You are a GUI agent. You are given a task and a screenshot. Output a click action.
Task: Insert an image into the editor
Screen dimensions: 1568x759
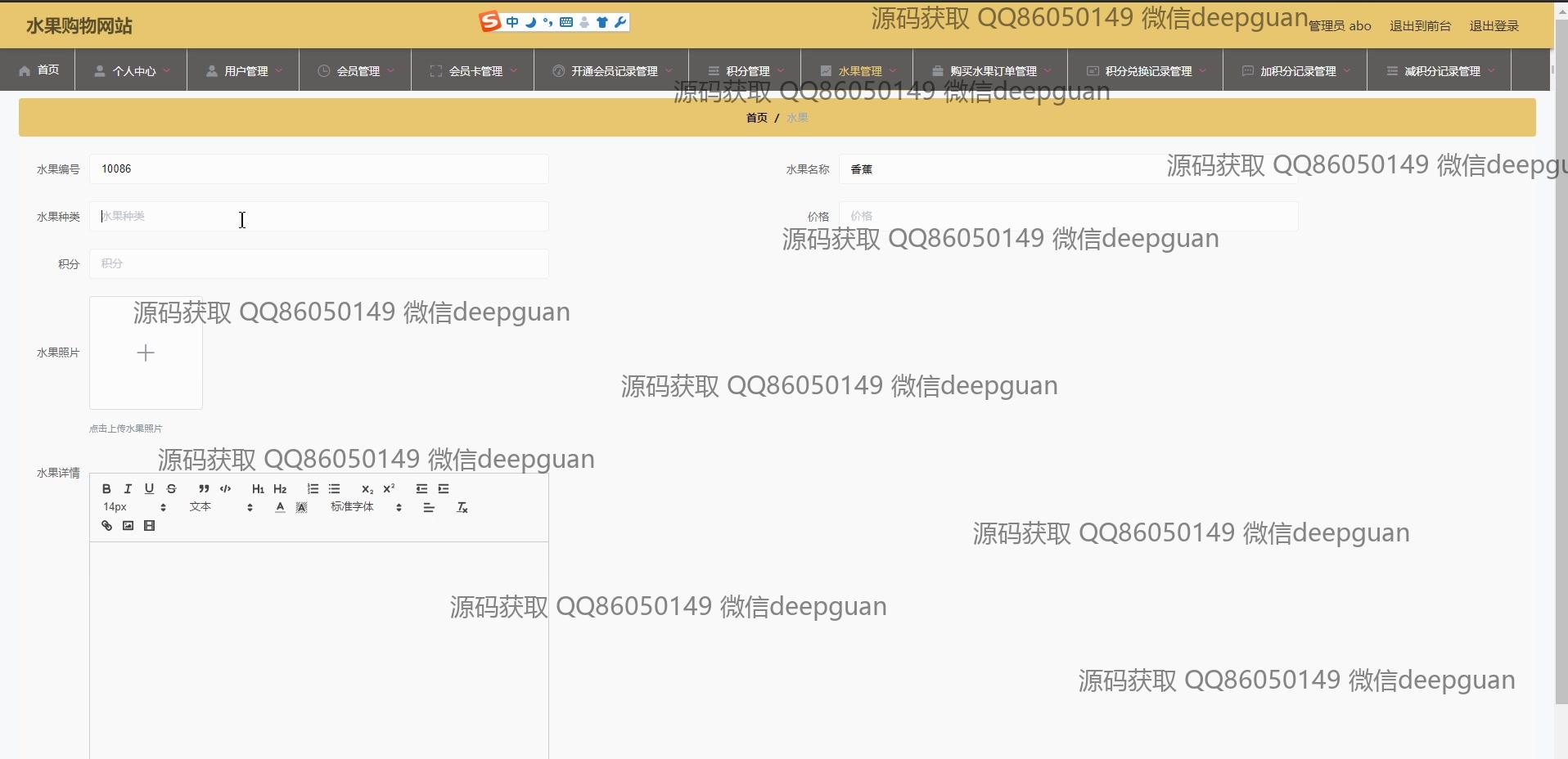click(x=128, y=526)
